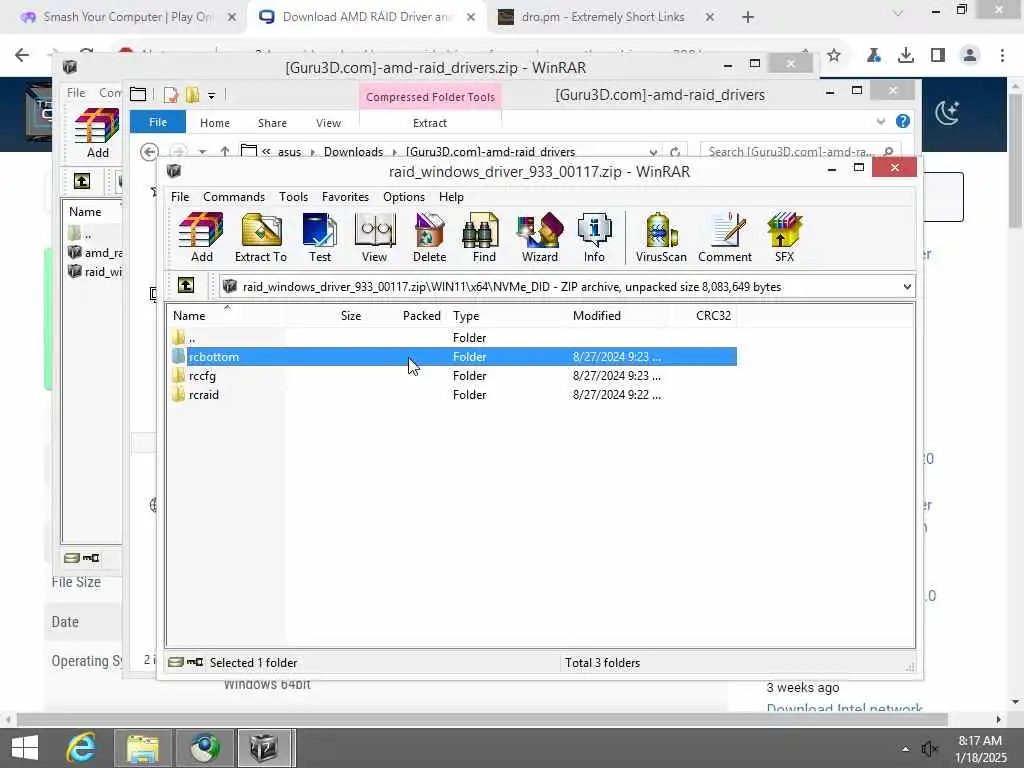Viewport: 1024px width, 768px height.
Task: Click the Extract To toolbar icon
Action: tap(261, 238)
